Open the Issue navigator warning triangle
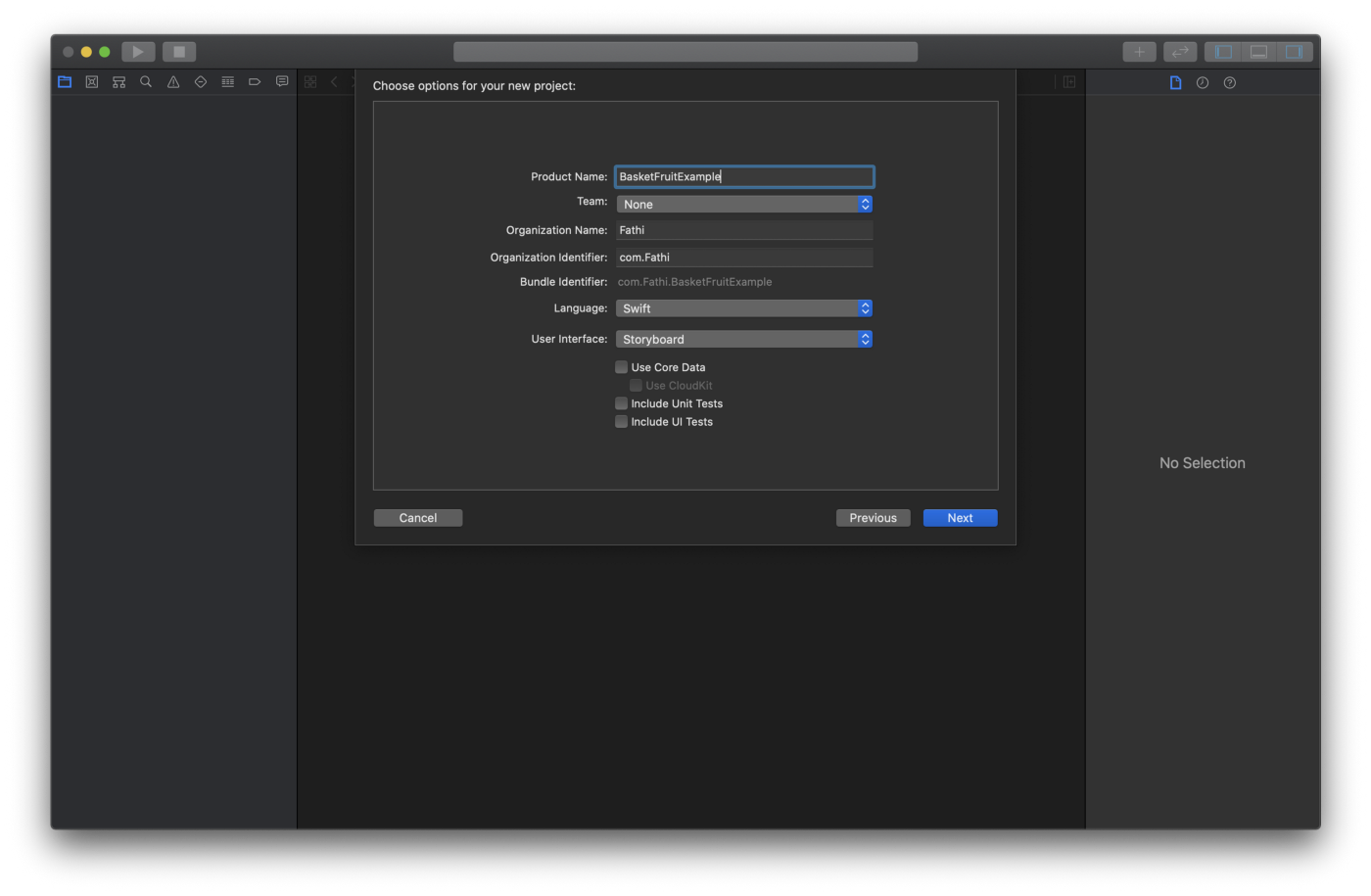1371x896 pixels. click(172, 81)
